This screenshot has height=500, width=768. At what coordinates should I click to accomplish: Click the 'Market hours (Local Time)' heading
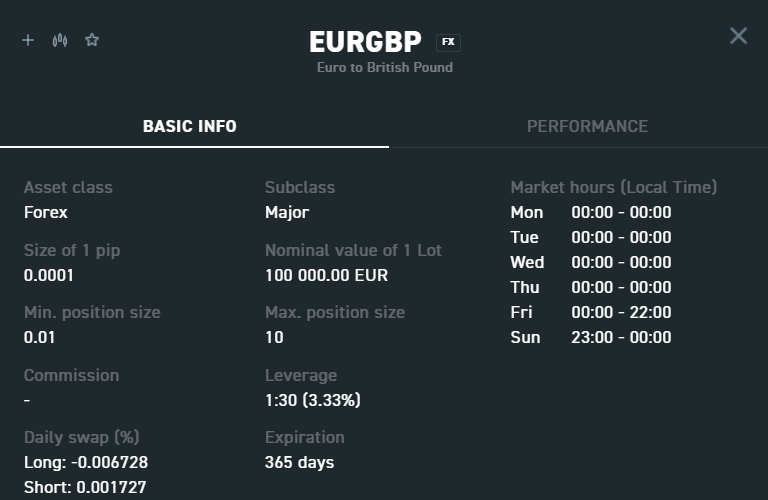click(613, 187)
